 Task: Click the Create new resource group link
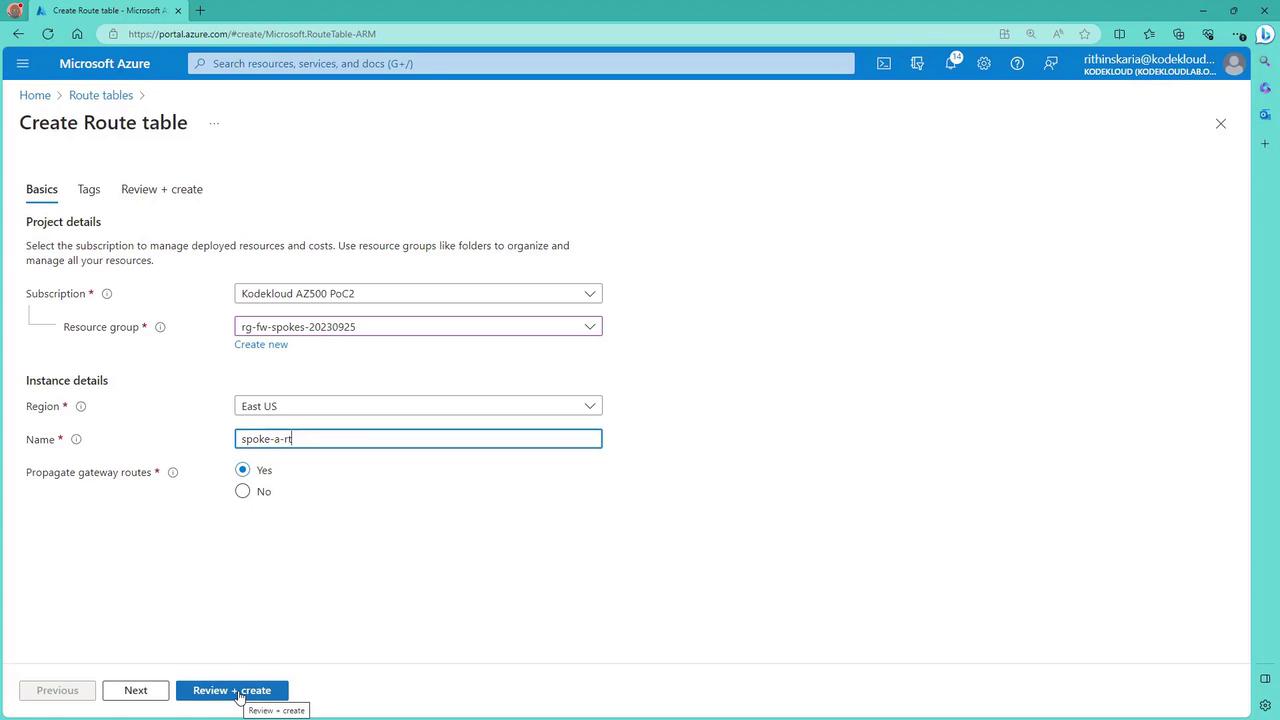tap(261, 345)
